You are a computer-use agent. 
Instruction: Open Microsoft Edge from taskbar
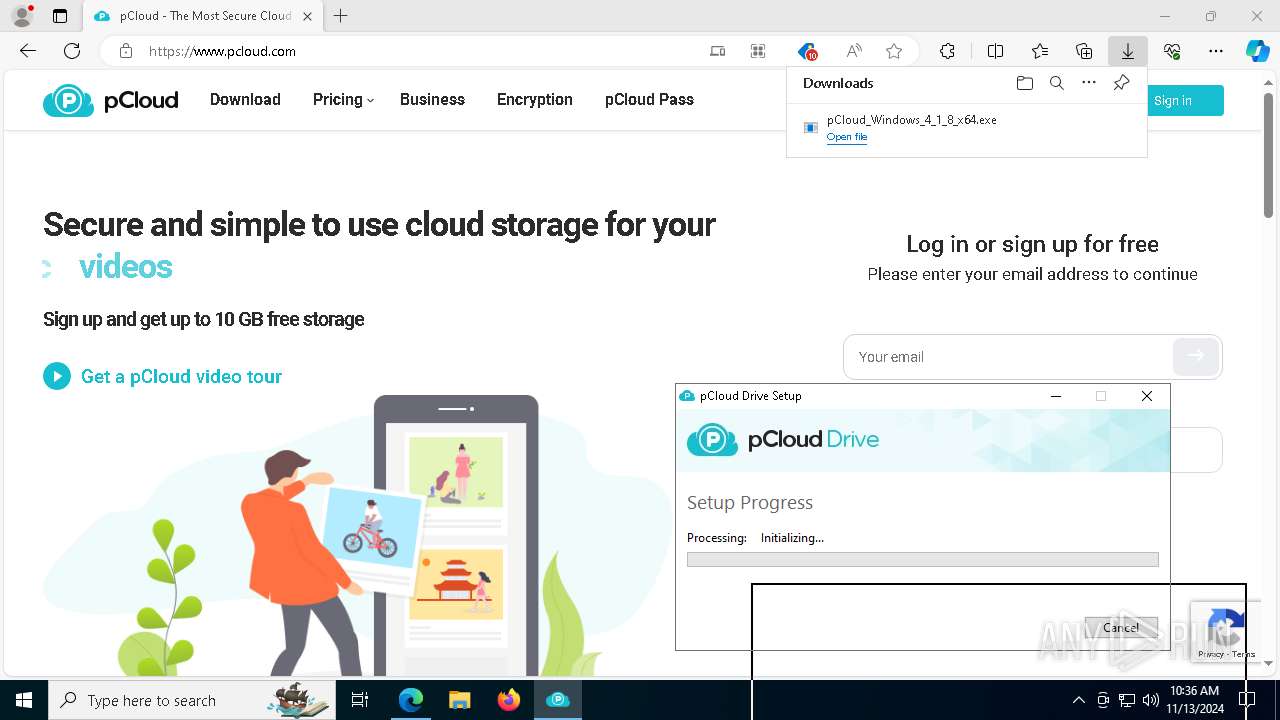click(x=411, y=700)
